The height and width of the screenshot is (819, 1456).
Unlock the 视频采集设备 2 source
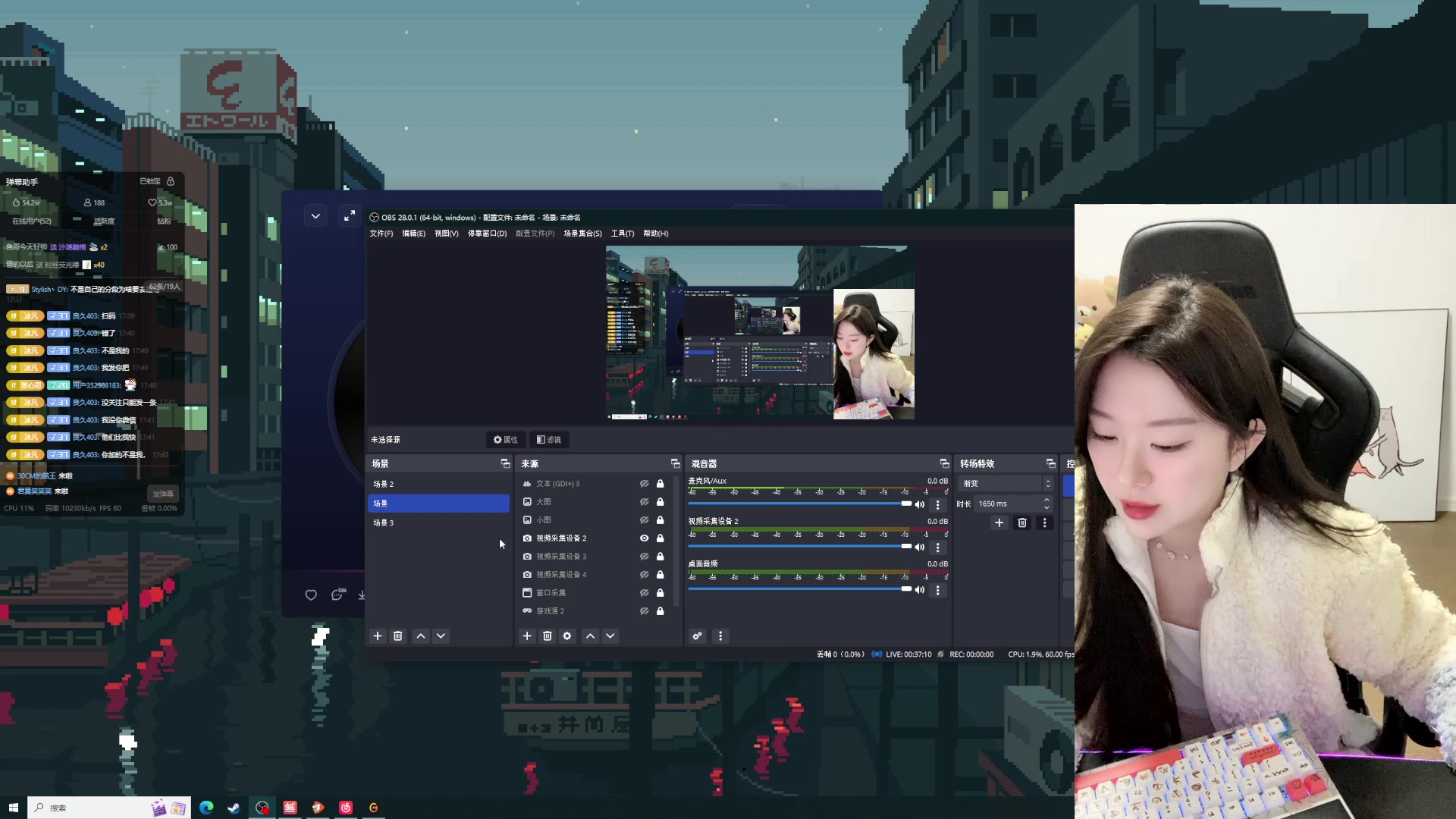tap(660, 538)
